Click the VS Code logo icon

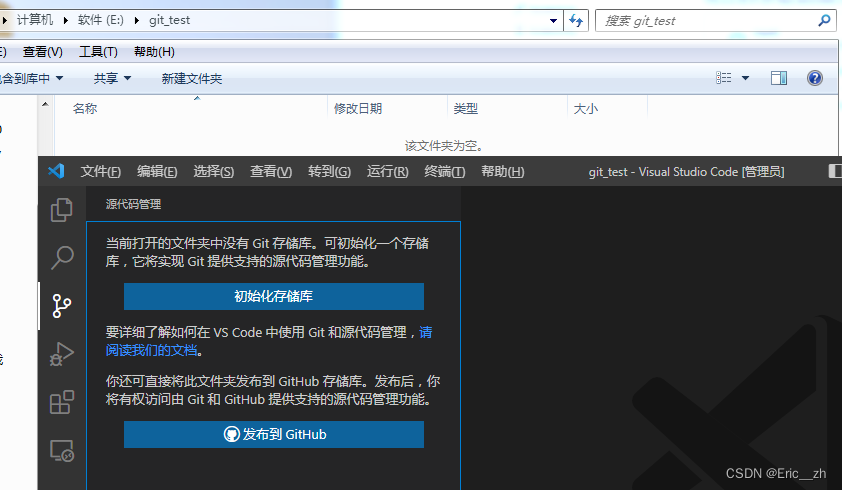click(x=56, y=171)
